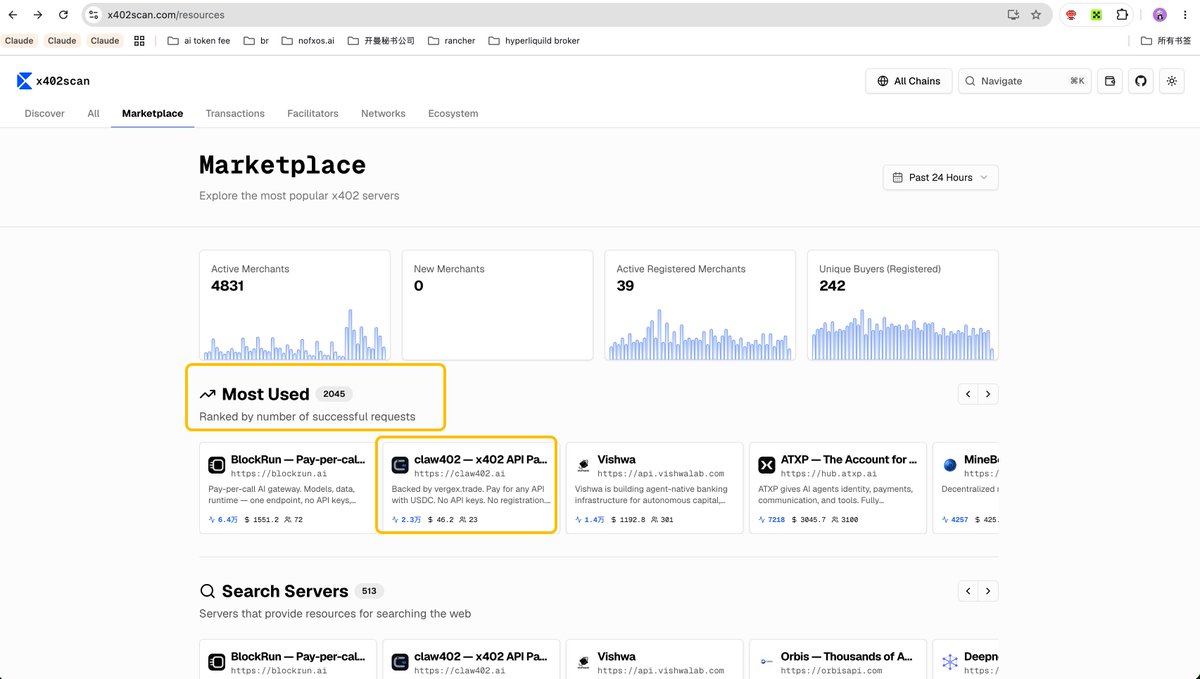Click the Navigate search field
The image size is (1200, 679).
click(1024, 81)
